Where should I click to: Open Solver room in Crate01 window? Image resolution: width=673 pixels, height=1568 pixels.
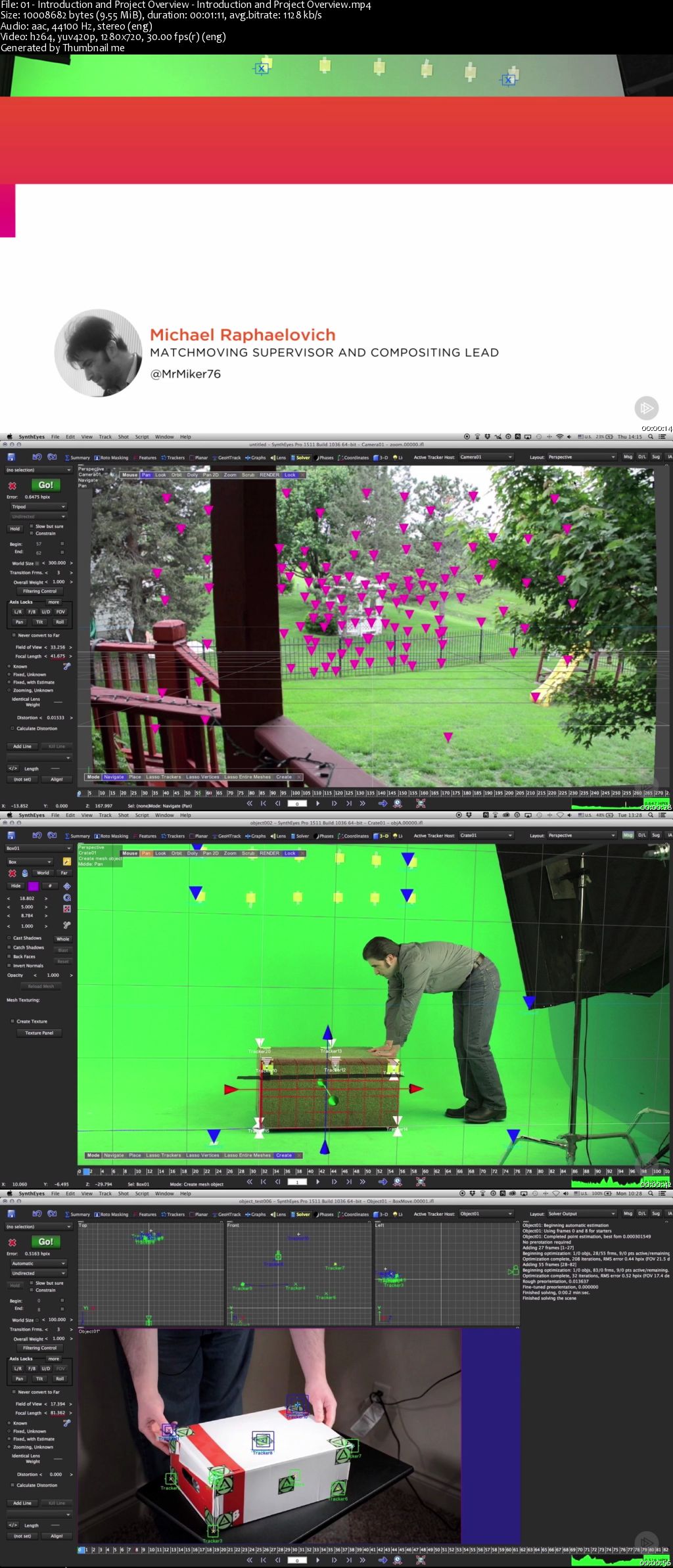point(300,836)
